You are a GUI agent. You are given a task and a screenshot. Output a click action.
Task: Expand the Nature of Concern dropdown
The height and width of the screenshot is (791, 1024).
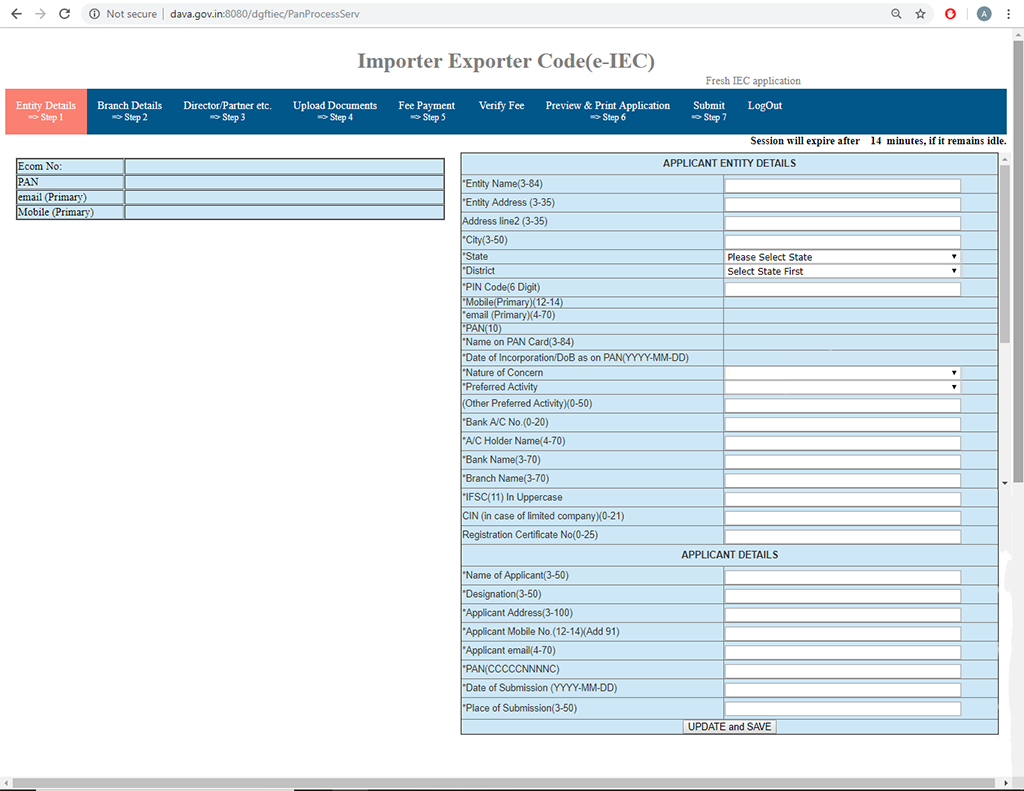841,372
